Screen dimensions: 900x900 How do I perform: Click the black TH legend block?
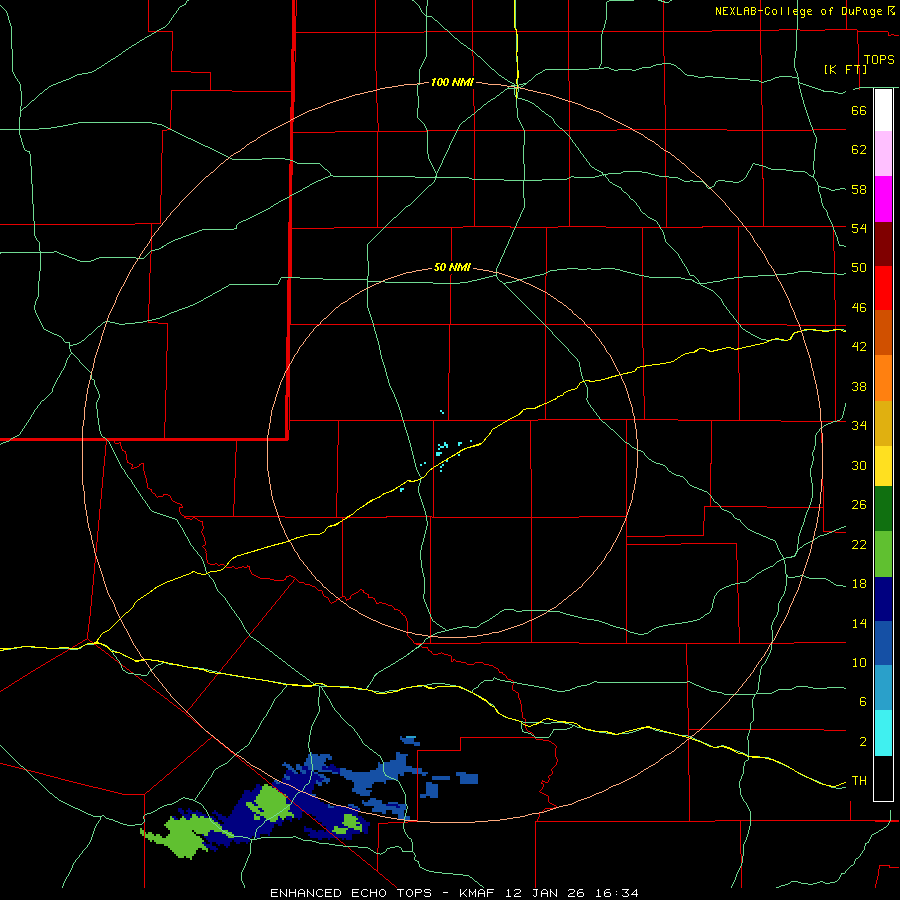click(883, 778)
